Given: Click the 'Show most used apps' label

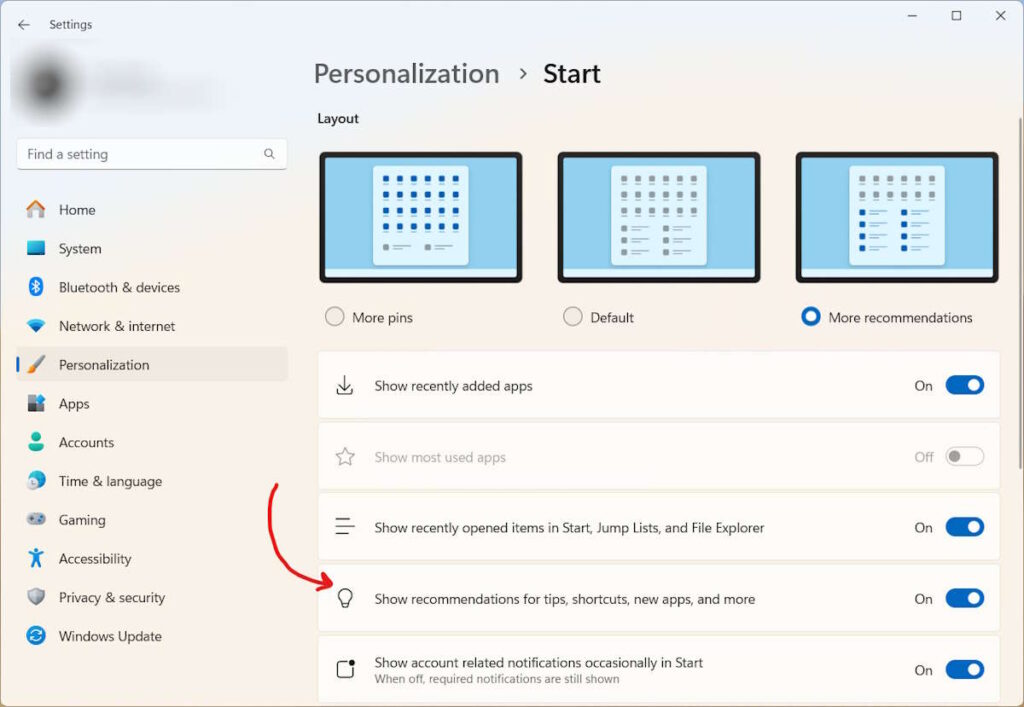Looking at the screenshot, I should click(x=440, y=457).
